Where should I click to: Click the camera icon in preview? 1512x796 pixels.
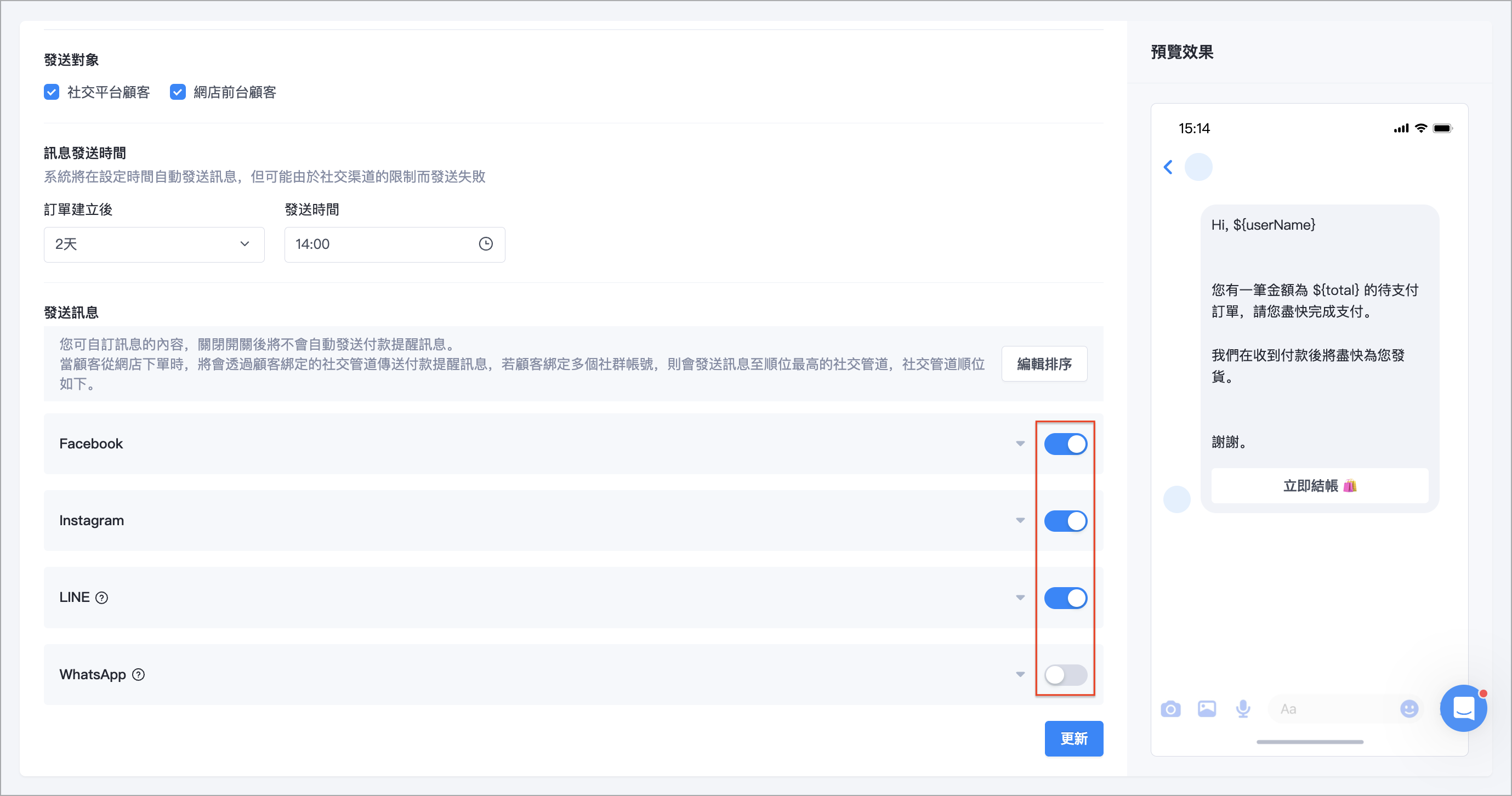1170,709
